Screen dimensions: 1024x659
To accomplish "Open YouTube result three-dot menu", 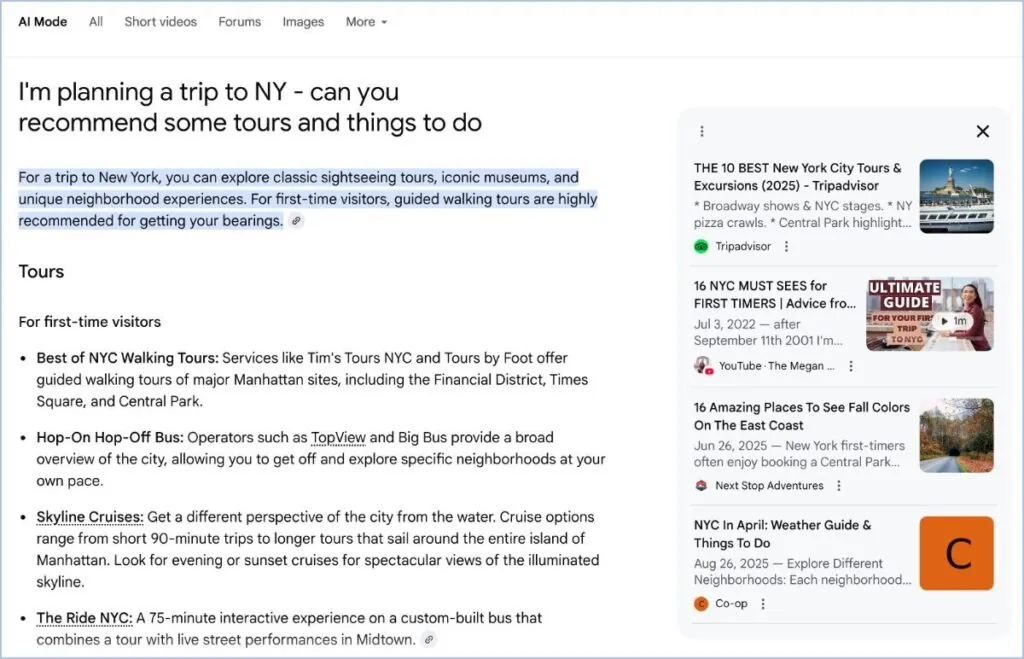I will [850, 366].
